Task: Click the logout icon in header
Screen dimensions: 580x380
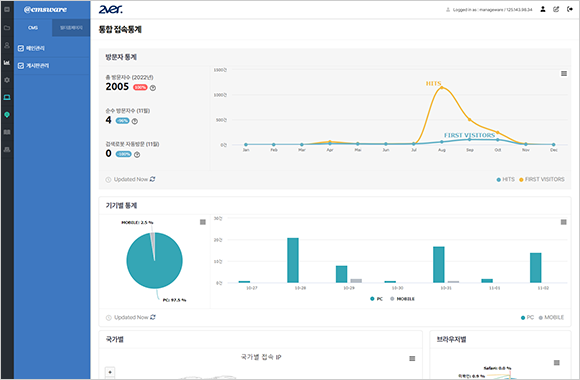Action: tap(570, 9)
